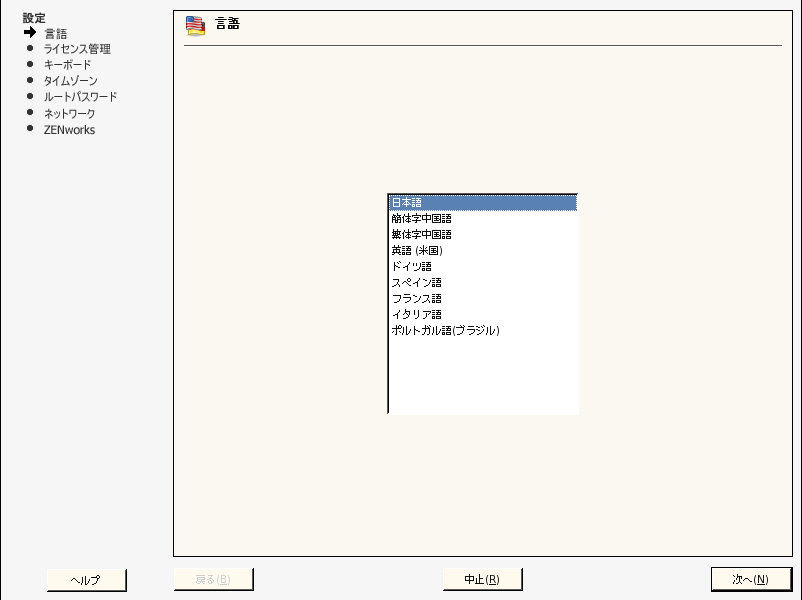Click the flag icon beside 言語 header
802x600 pixels.
pos(194,24)
